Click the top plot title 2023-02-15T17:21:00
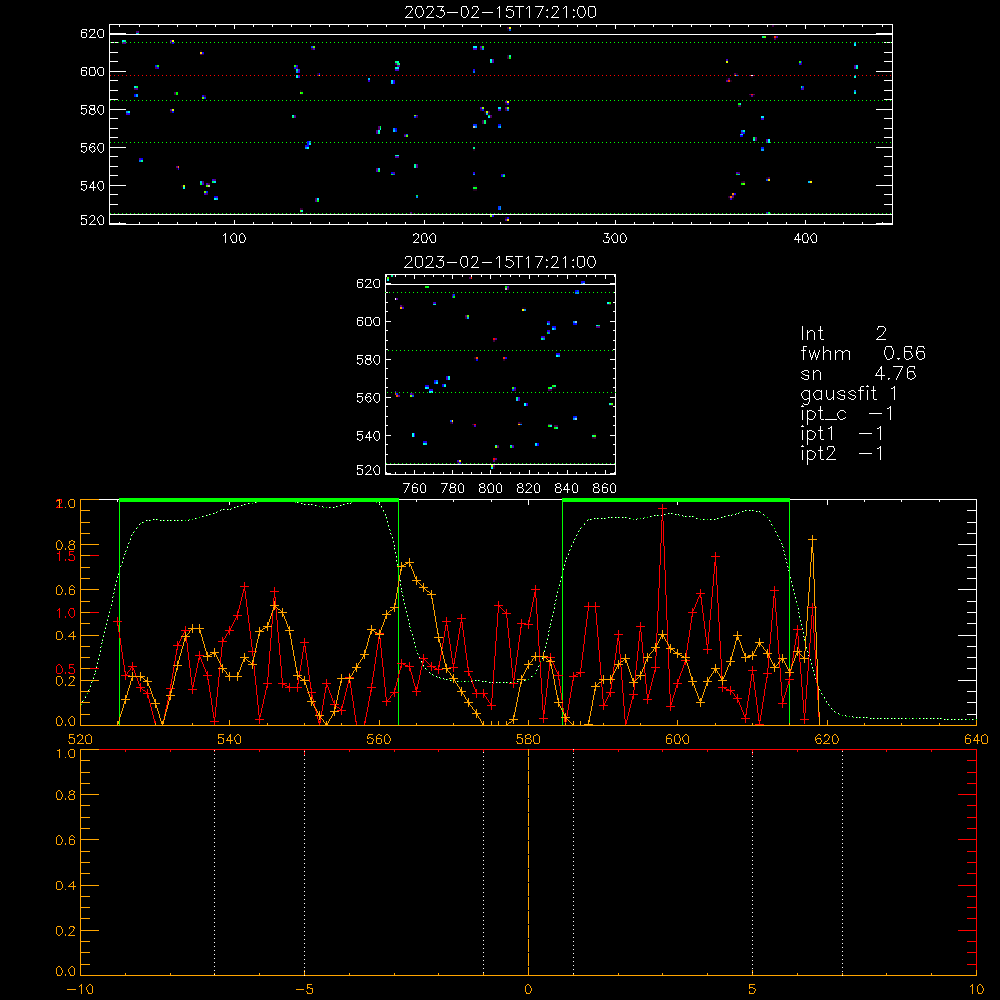The image size is (1000, 1000). (x=500, y=12)
